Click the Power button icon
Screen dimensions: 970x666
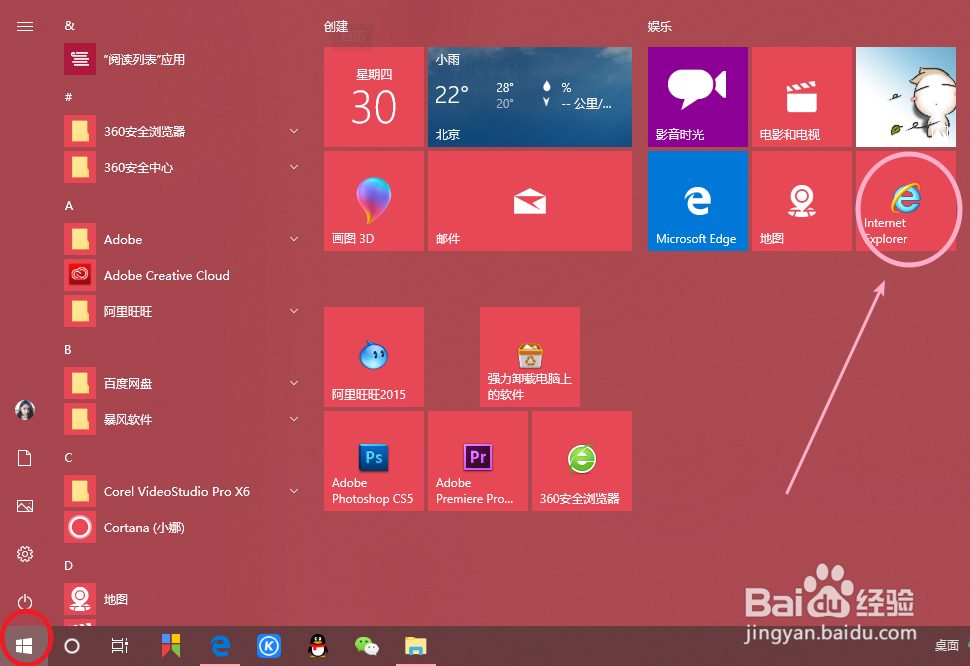[x=25, y=601]
